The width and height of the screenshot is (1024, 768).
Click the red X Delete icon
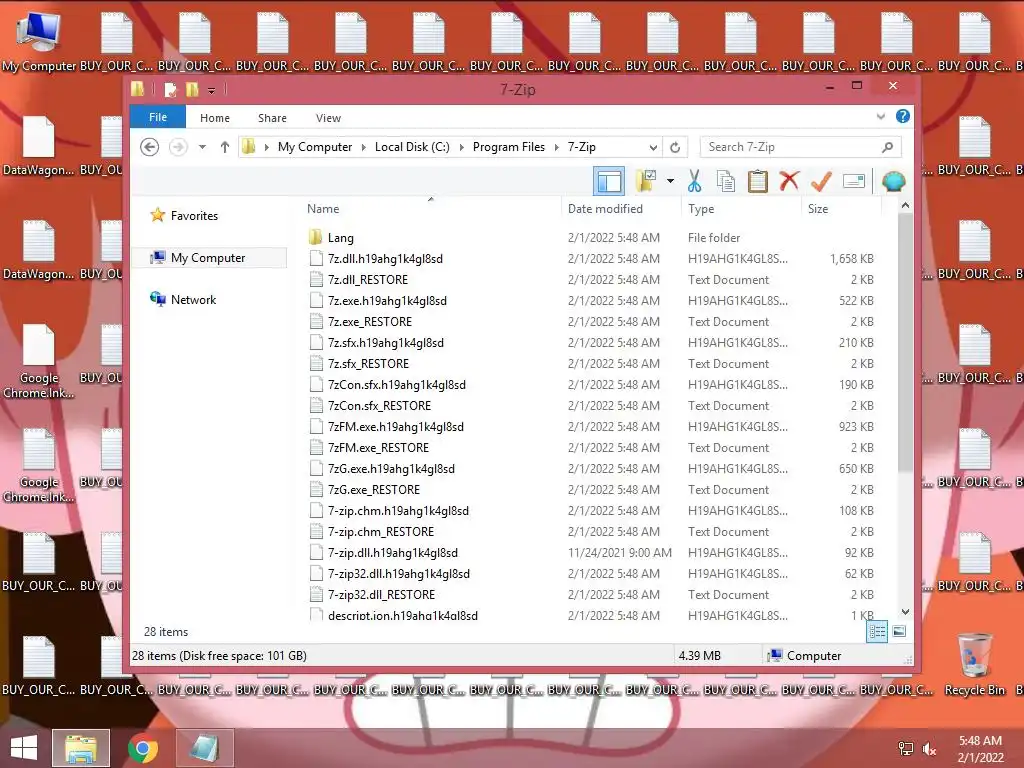click(789, 181)
